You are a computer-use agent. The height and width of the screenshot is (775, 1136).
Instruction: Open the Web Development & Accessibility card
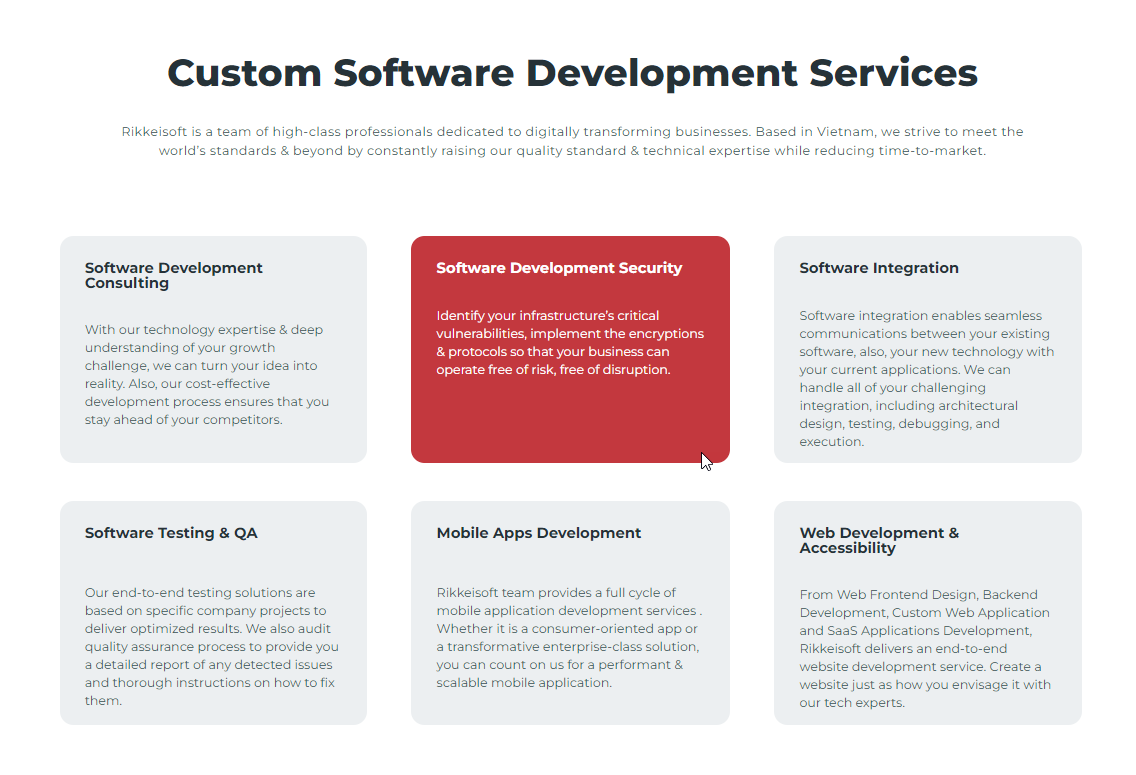click(x=927, y=613)
